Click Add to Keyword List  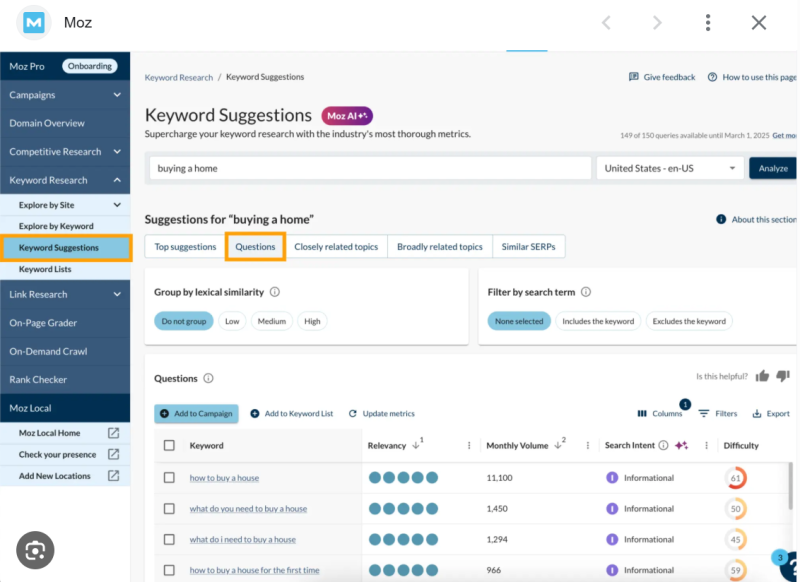coord(291,413)
